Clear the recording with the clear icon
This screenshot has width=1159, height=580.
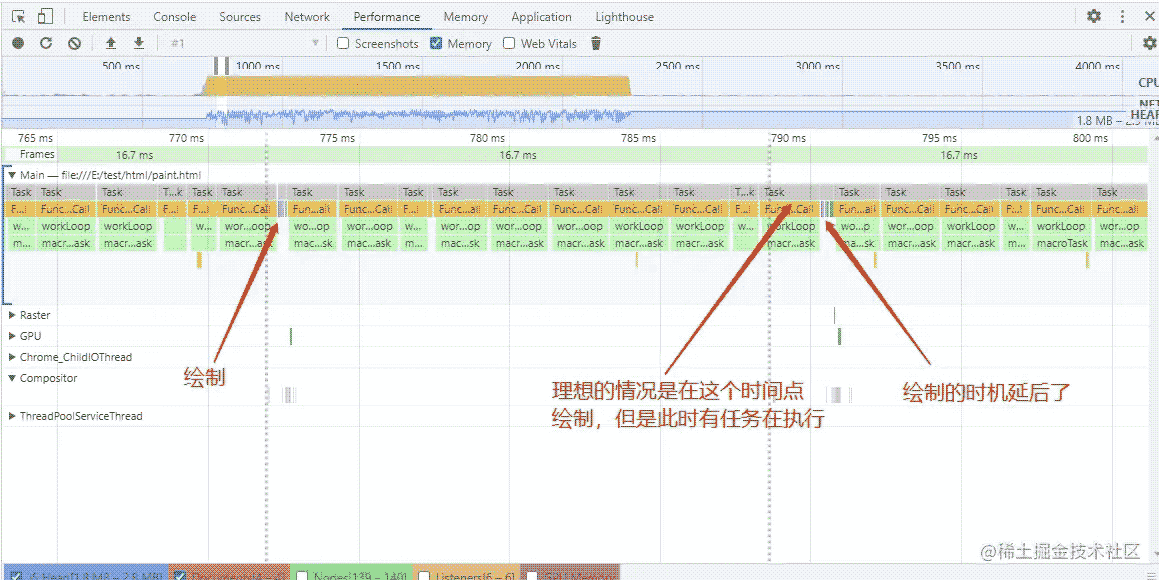click(x=74, y=43)
